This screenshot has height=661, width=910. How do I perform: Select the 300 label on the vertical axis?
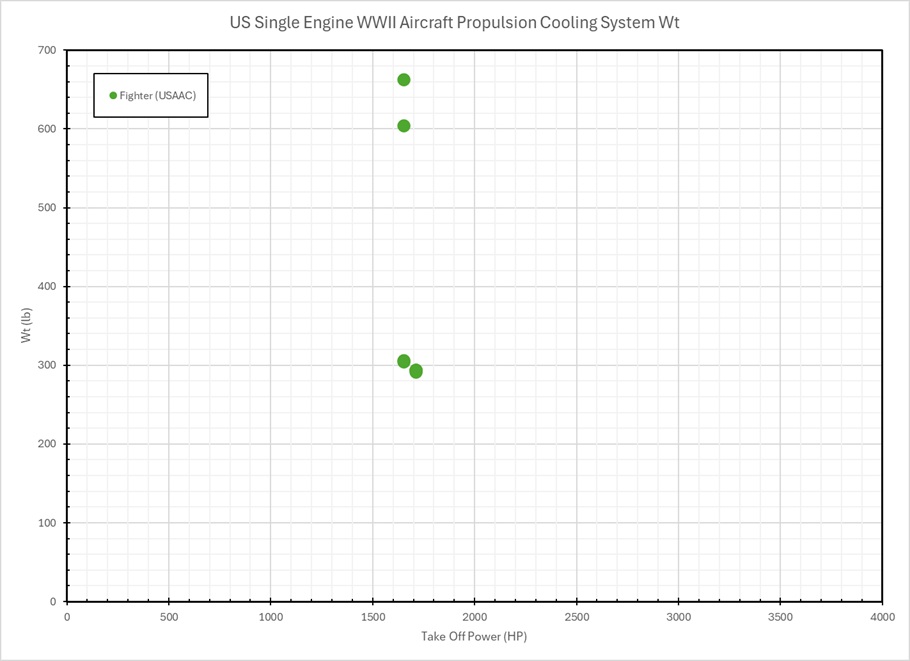point(47,365)
